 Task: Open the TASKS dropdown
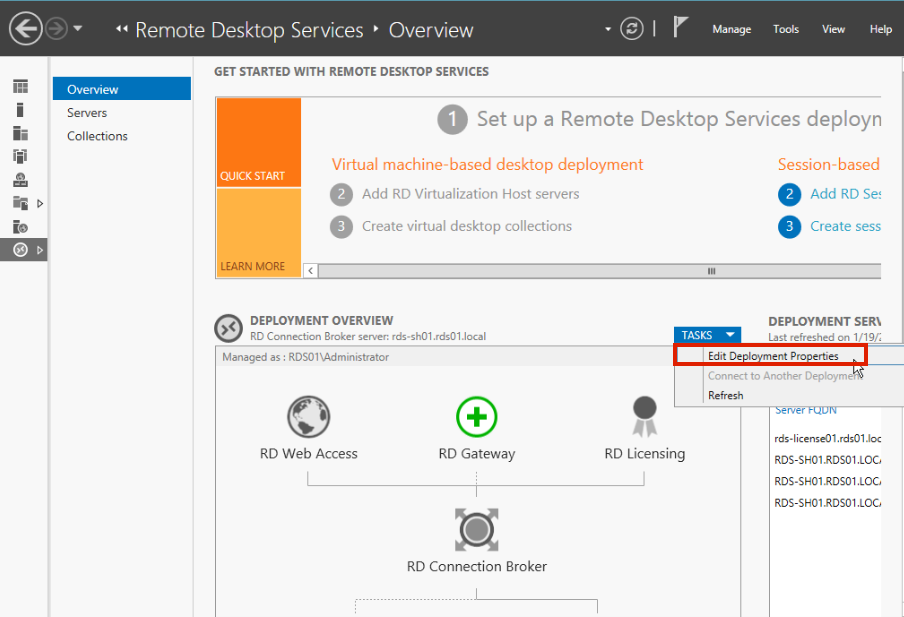click(x=707, y=335)
